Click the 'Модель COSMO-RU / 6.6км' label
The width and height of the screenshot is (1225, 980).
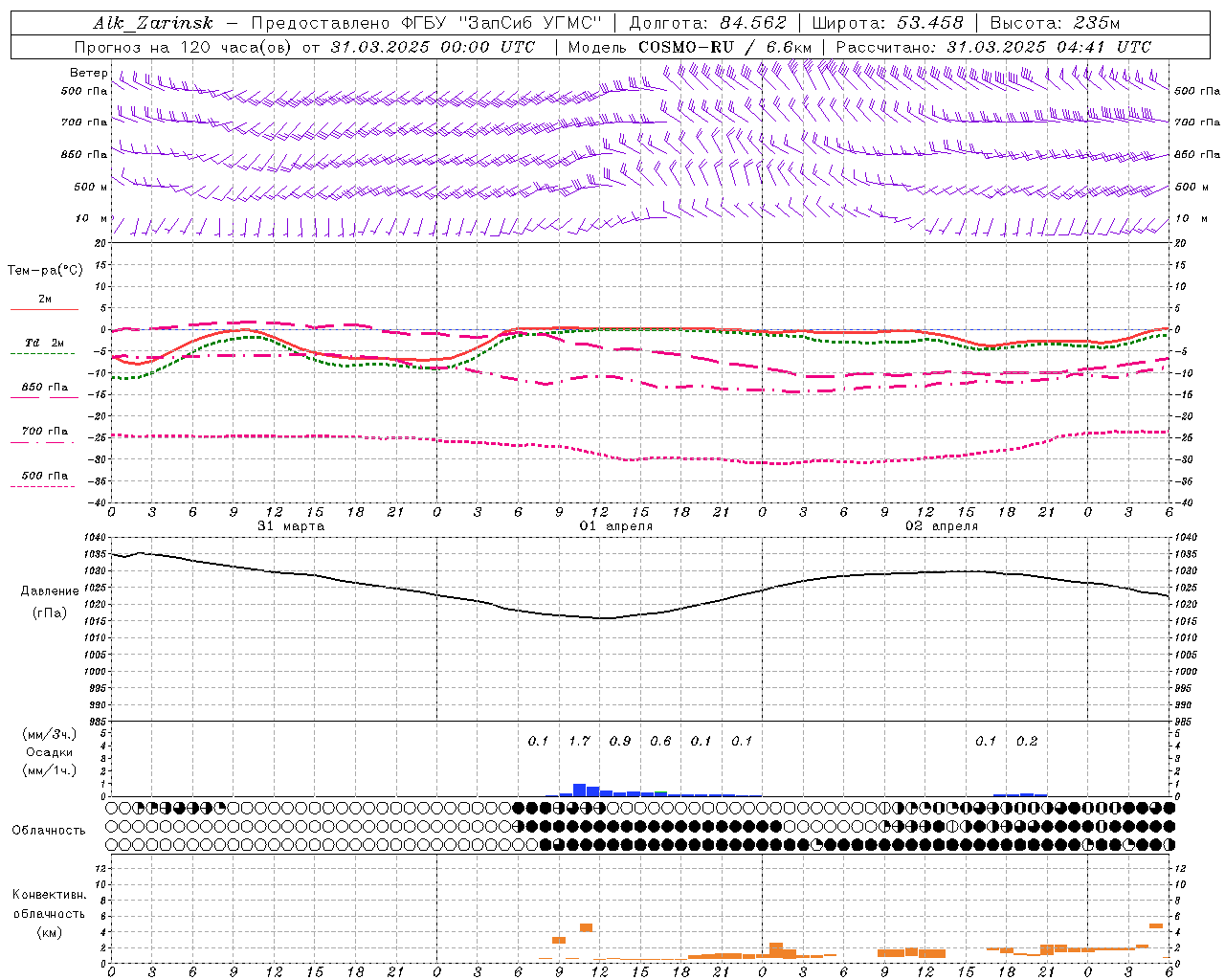690,47
